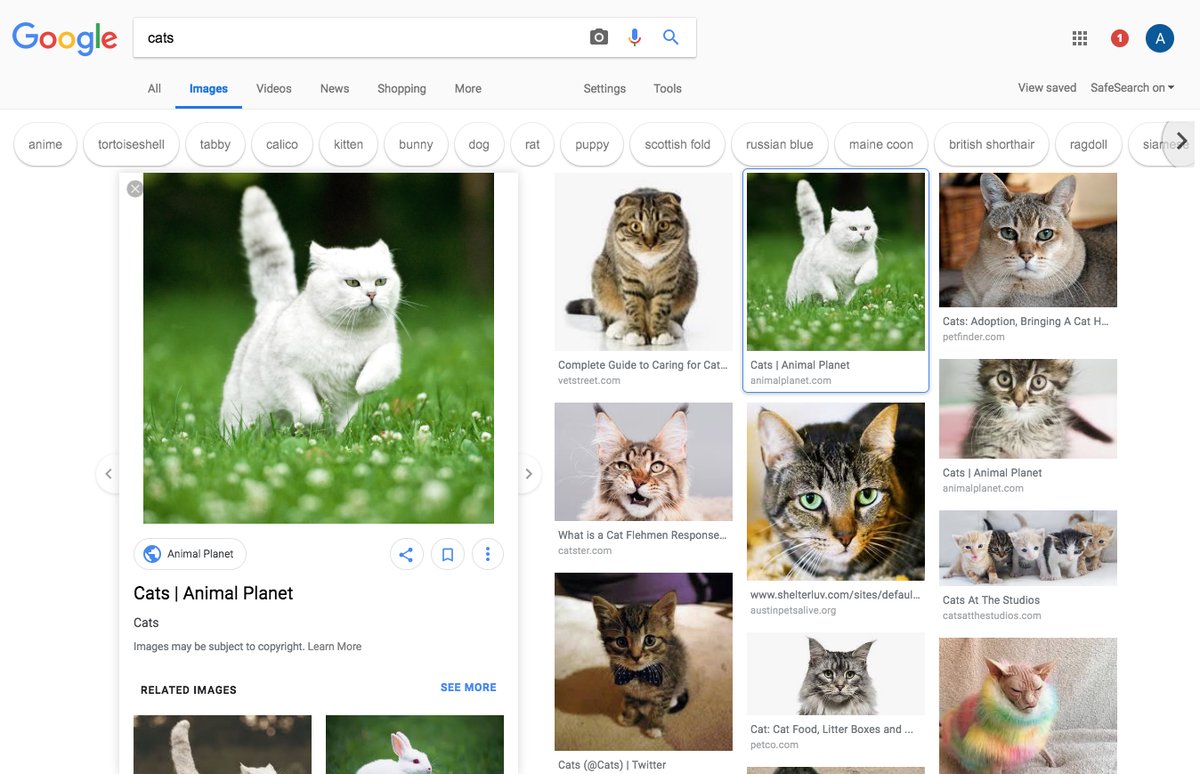The width and height of the screenshot is (1200, 774).
Task: Open the SafeSearch on dropdown
Action: pos(1131,88)
